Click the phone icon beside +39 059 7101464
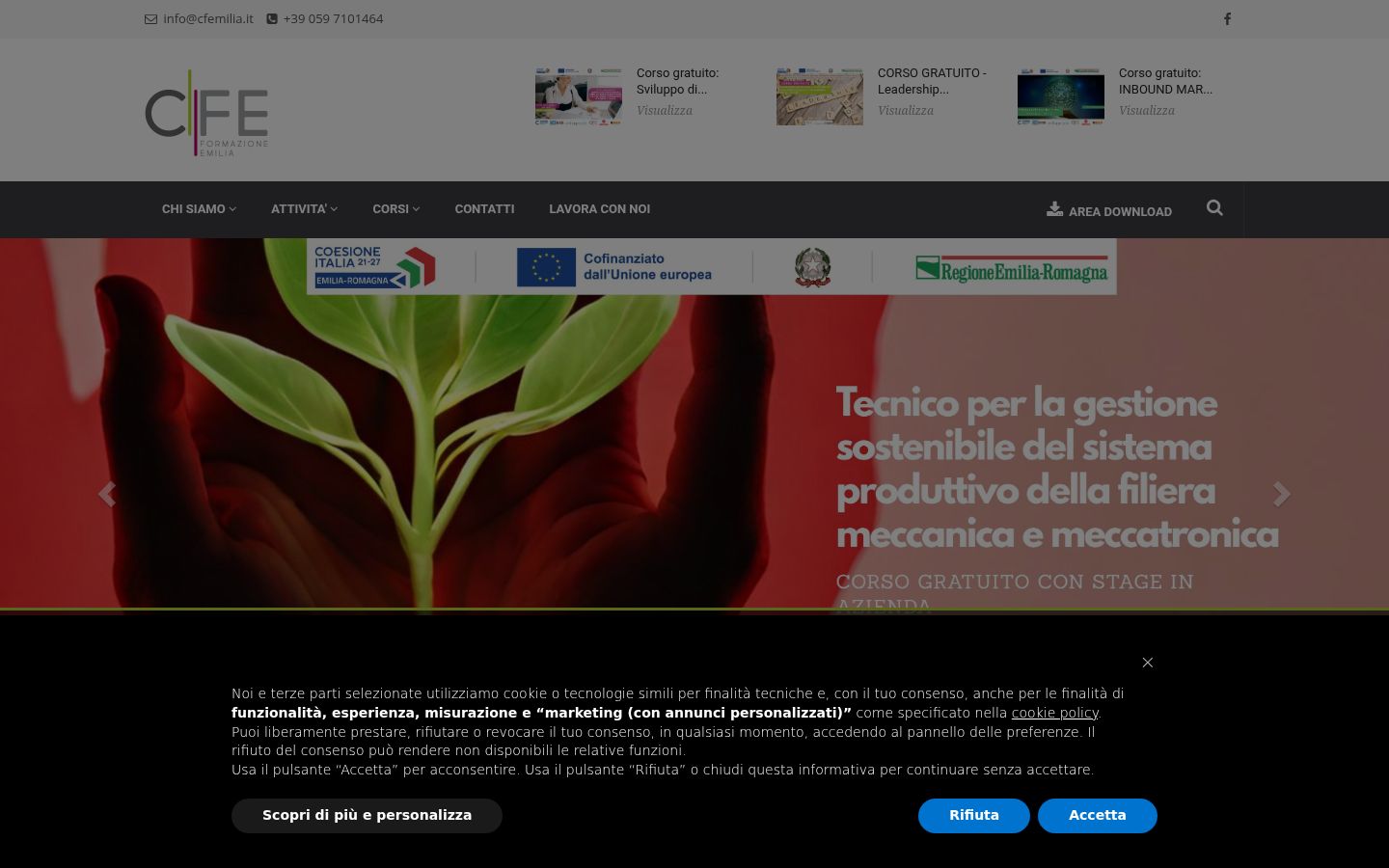1389x868 pixels. 272,19
